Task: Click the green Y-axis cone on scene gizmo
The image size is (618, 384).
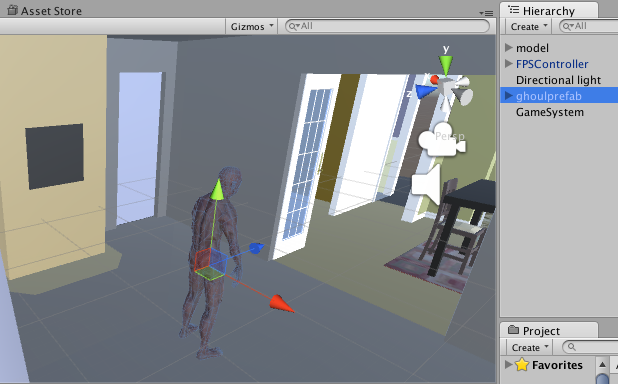Action: 446,65
